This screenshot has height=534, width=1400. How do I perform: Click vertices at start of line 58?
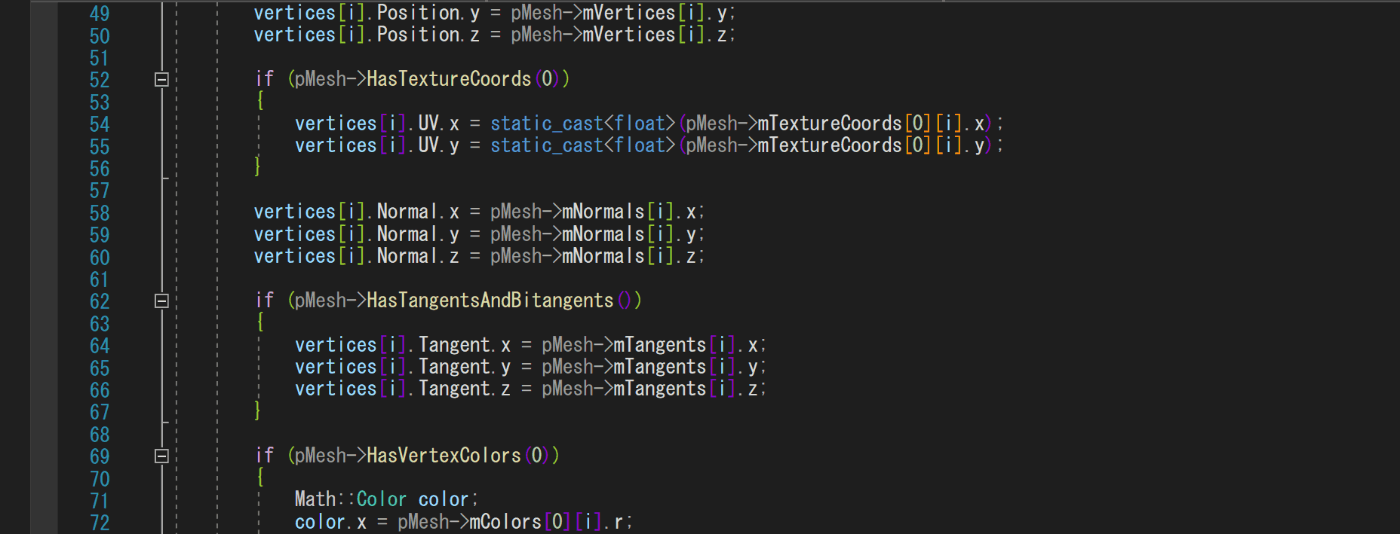[295, 212]
